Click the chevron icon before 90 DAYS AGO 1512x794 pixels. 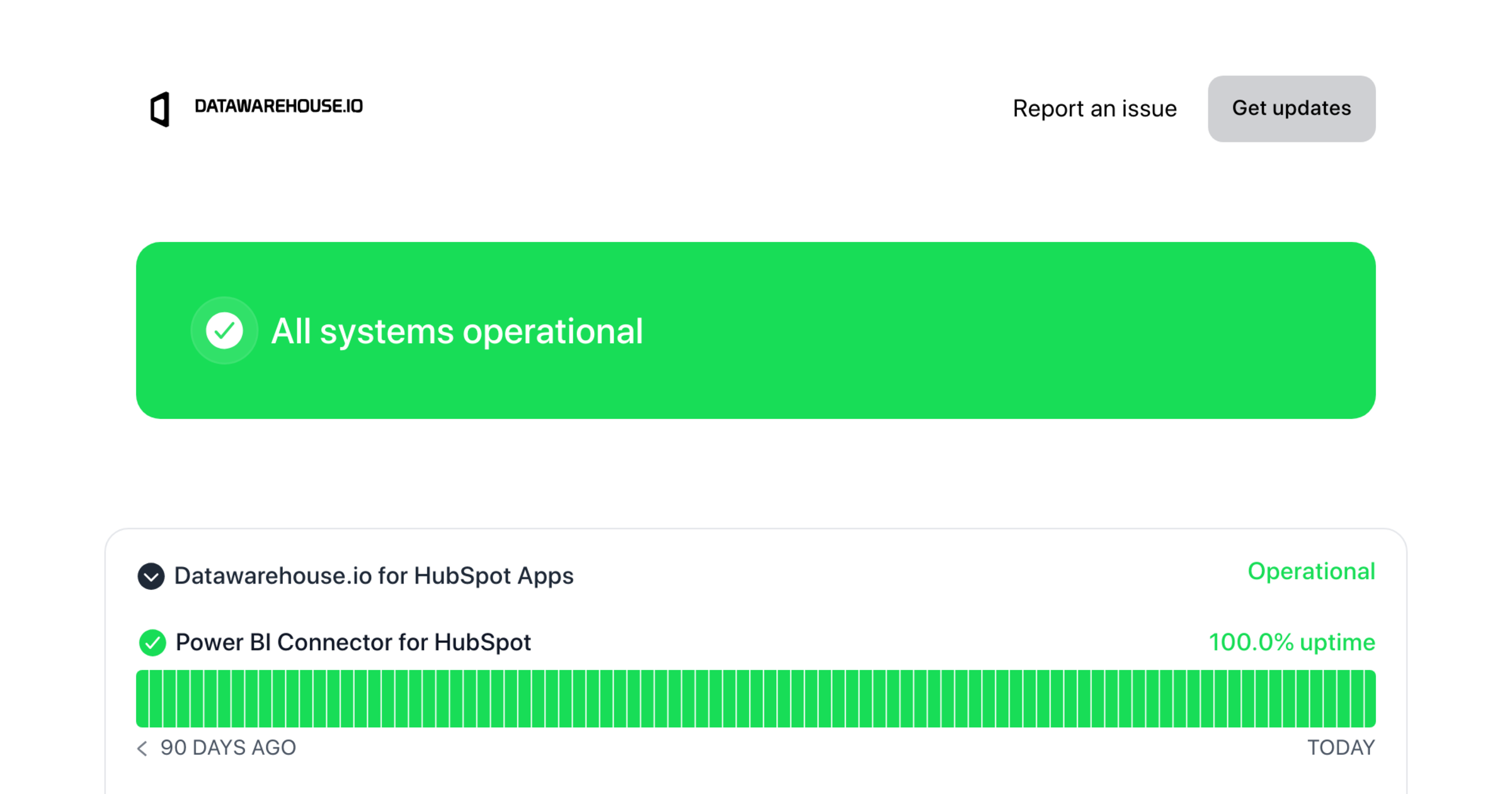coord(142,749)
